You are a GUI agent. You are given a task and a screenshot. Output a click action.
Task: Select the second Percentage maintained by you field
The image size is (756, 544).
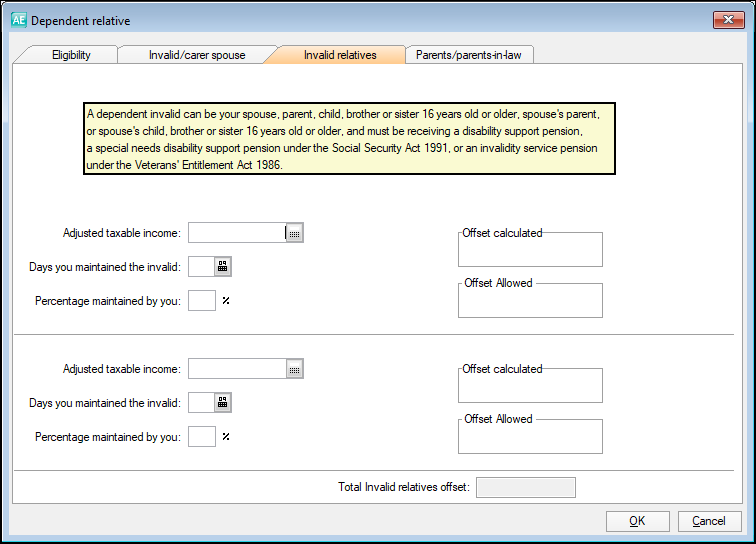202,436
